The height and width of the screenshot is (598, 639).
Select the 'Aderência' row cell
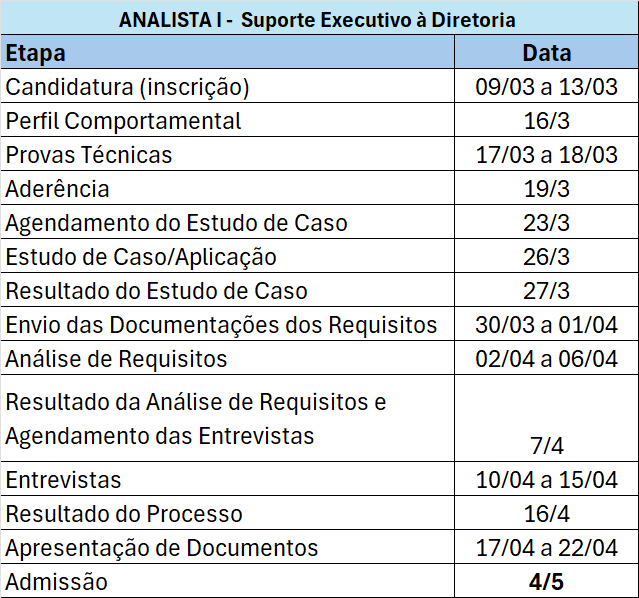point(58,189)
